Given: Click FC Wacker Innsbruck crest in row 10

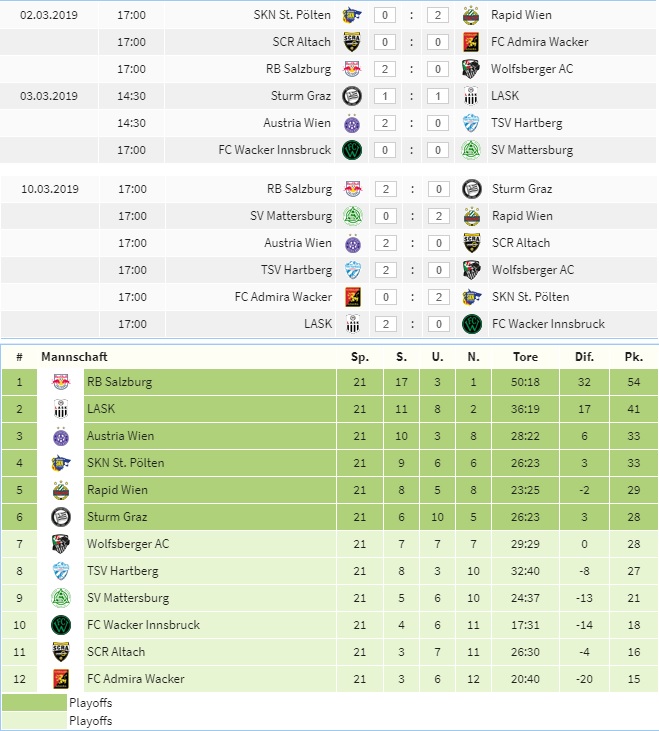Looking at the screenshot, I should point(61,625).
